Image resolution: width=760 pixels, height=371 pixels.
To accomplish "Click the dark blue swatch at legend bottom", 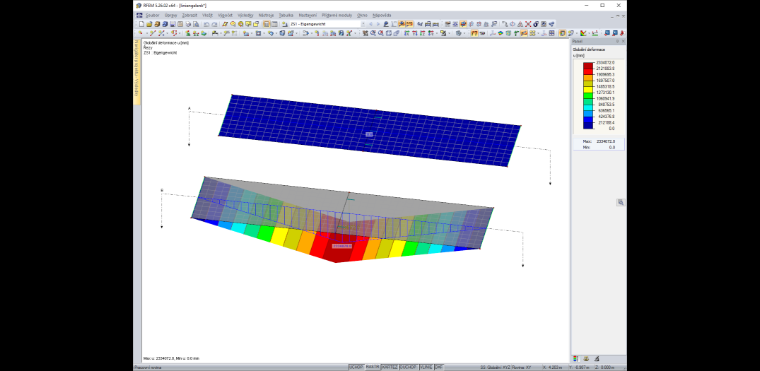I will [x=588, y=126].
